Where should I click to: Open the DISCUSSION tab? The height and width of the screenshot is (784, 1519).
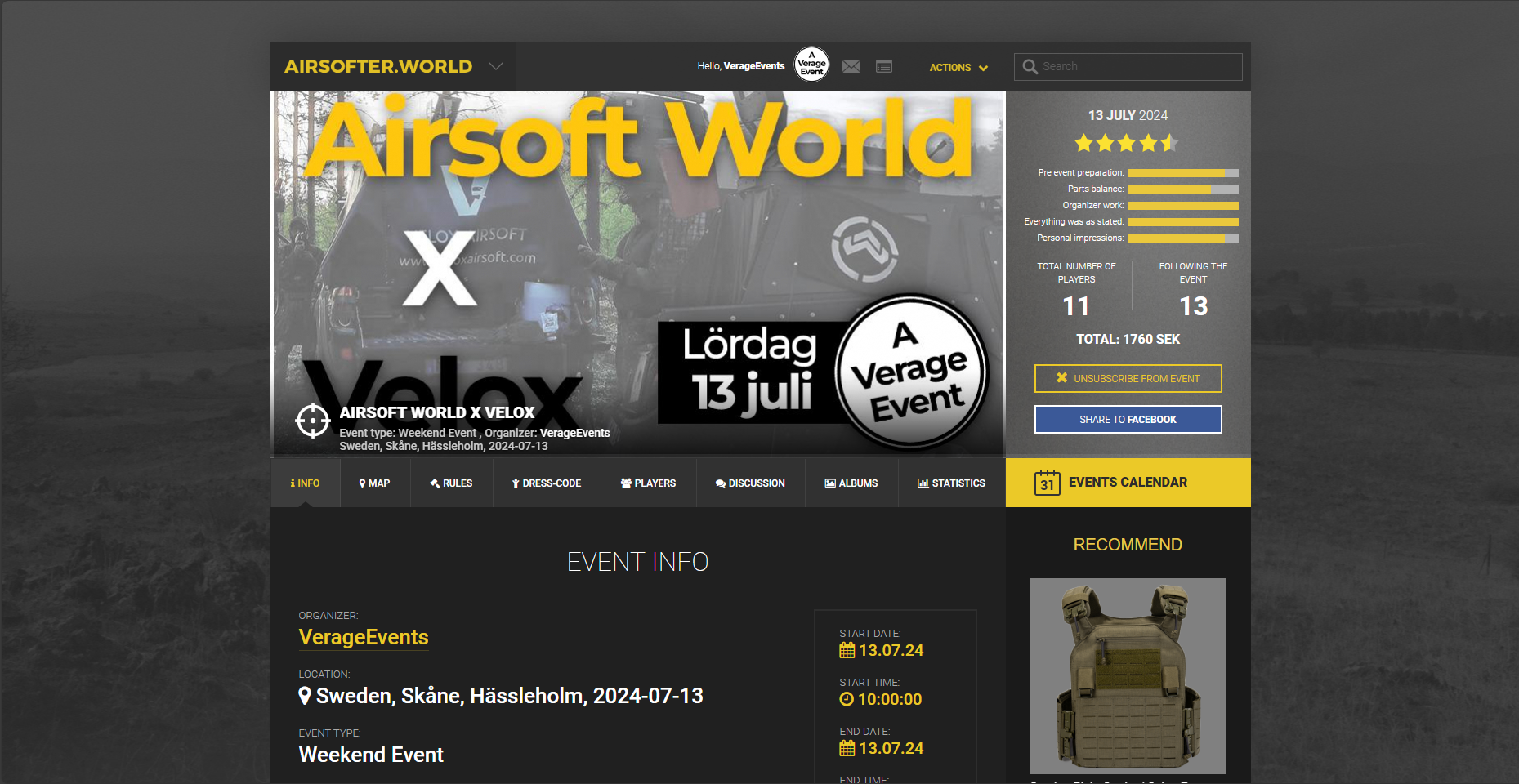751,483
